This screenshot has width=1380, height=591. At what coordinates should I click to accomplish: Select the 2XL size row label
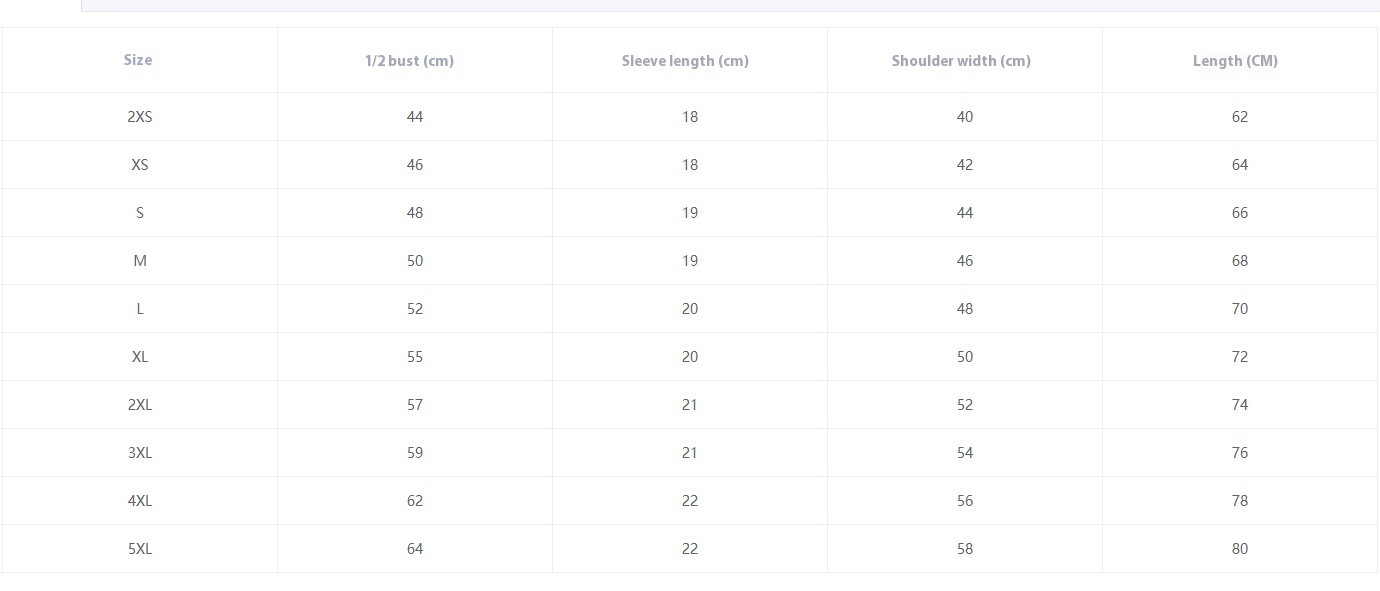click(x=140, y=405)
